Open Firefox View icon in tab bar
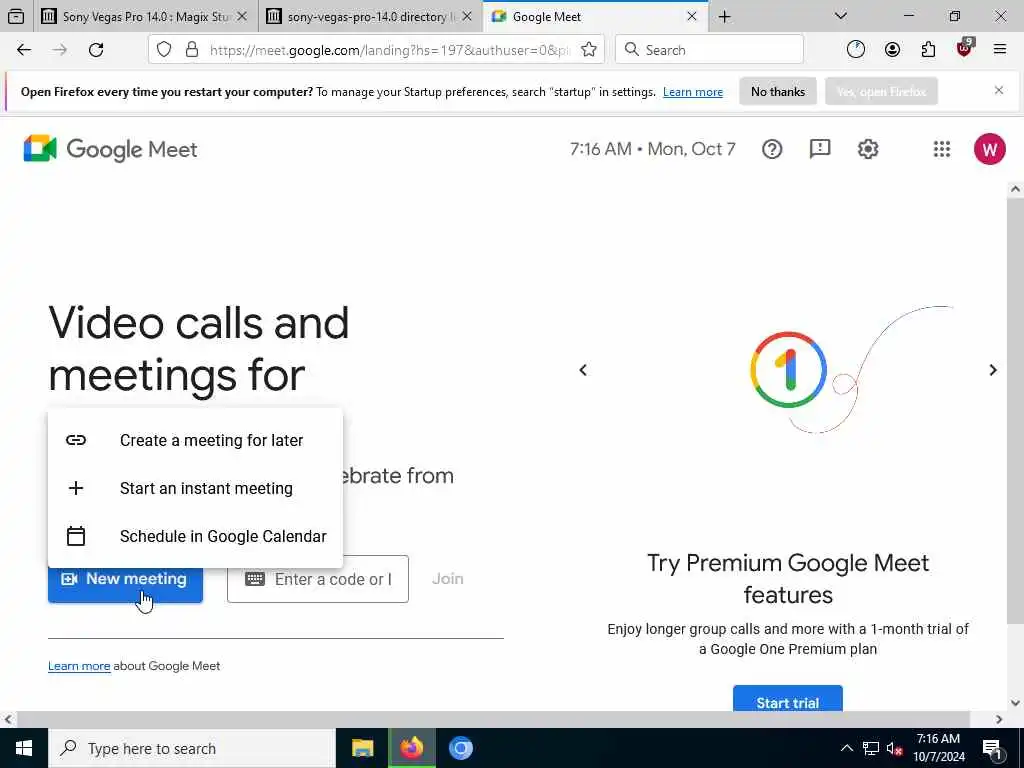 [x=16, y=16]
